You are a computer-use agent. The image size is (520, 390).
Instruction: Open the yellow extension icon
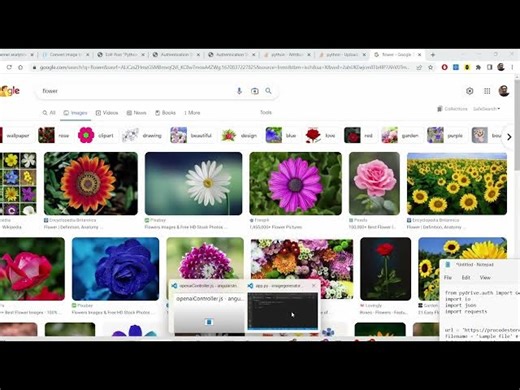tap(467, 67)
